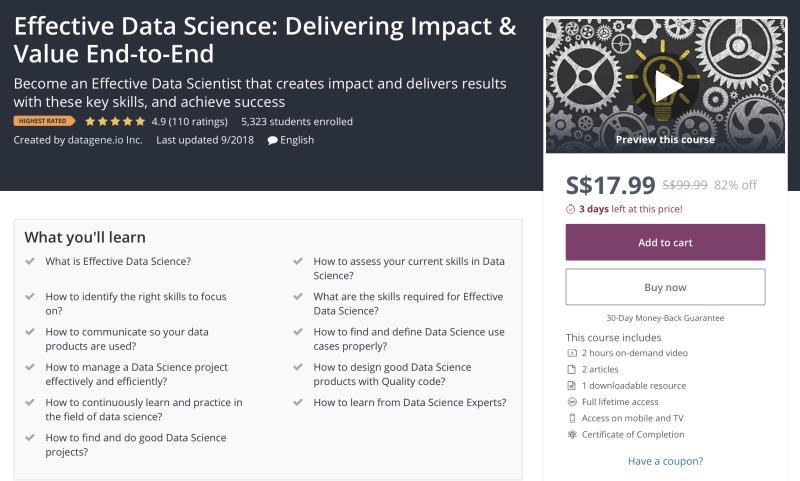Click checkmark beside What is Effective Data Science

(30, 261)
